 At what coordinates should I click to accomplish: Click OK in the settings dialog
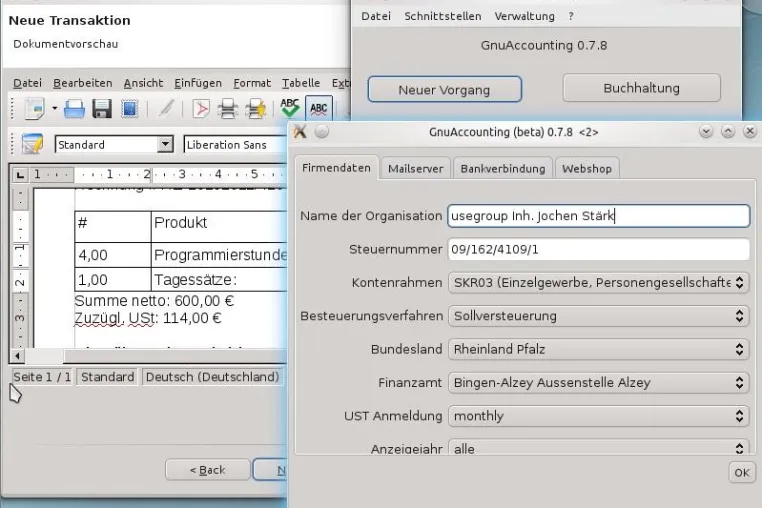742,473
